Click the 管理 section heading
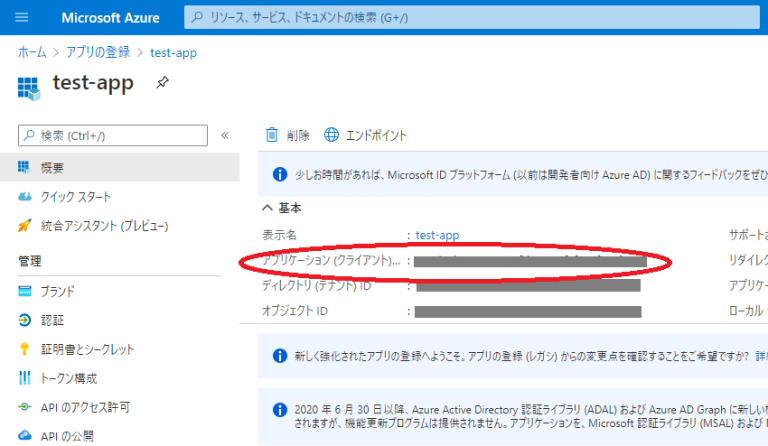Viewport: 768px width, 446px height. (x=30, y=261)
